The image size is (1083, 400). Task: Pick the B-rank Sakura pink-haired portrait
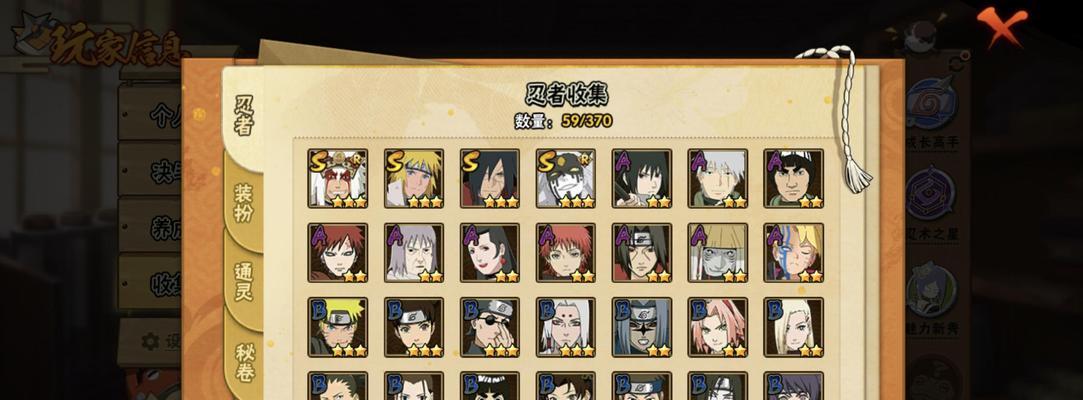[718, 327]
